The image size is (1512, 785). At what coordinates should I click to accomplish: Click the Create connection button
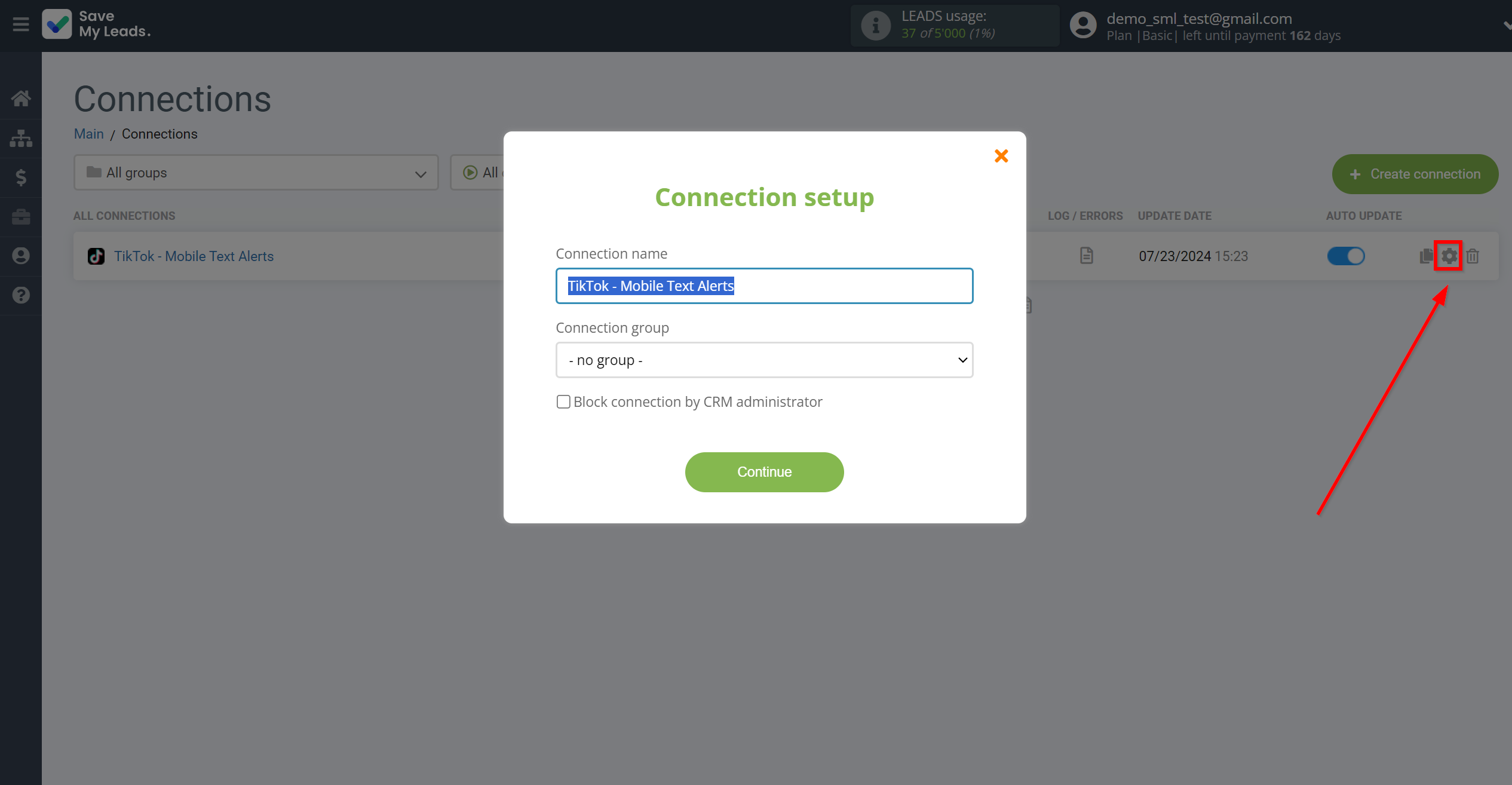pos(1415,173)
